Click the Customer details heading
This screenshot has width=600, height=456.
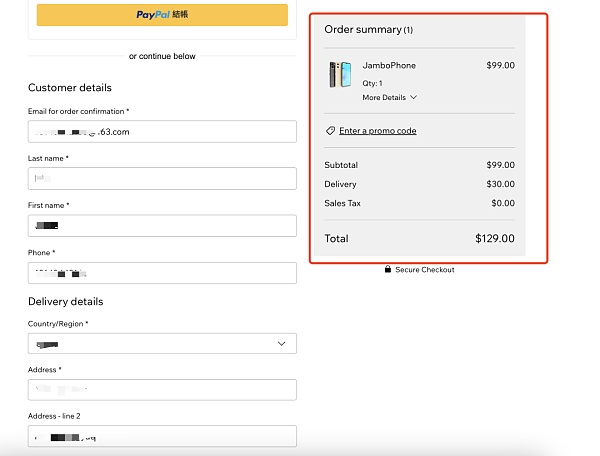[x=70, y=88]
